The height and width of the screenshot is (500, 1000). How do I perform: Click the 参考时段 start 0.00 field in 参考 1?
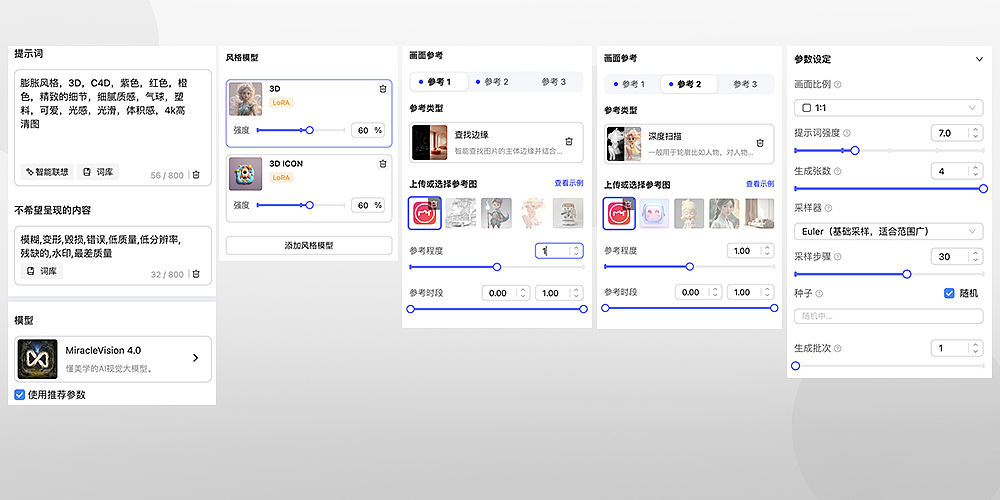click(506, 293)
